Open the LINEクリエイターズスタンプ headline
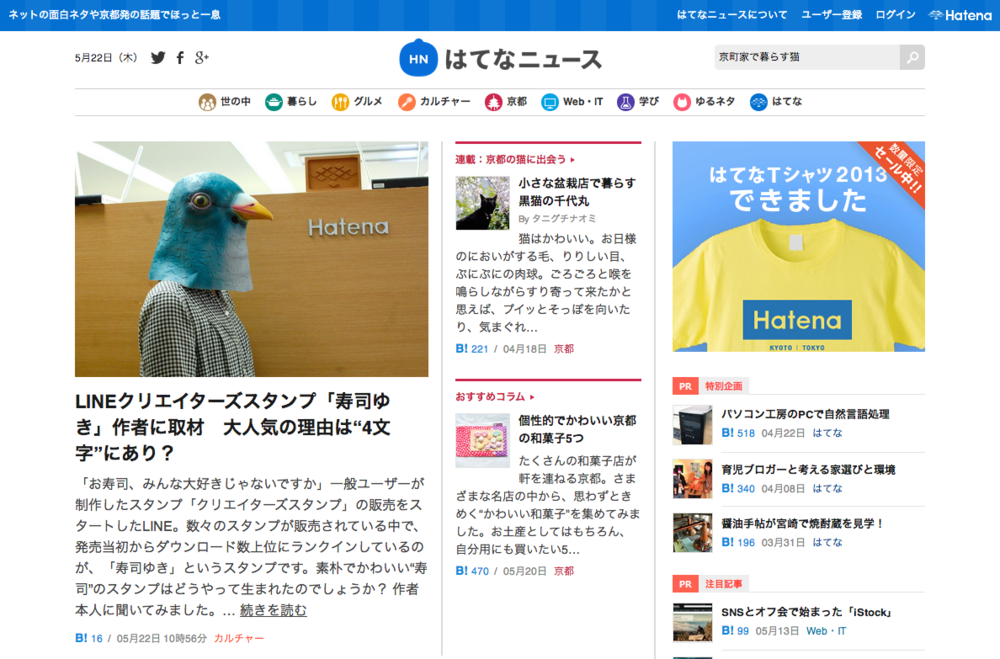Screen dimensions: 1000x659 (x=233, y=427)
